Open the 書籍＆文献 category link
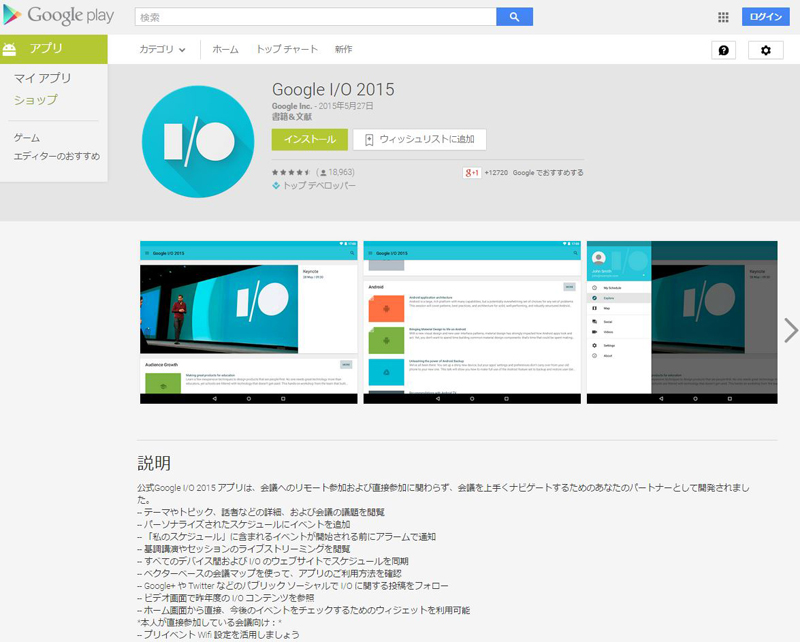Screen dimensions: 800x642 [x=292, y=117]
